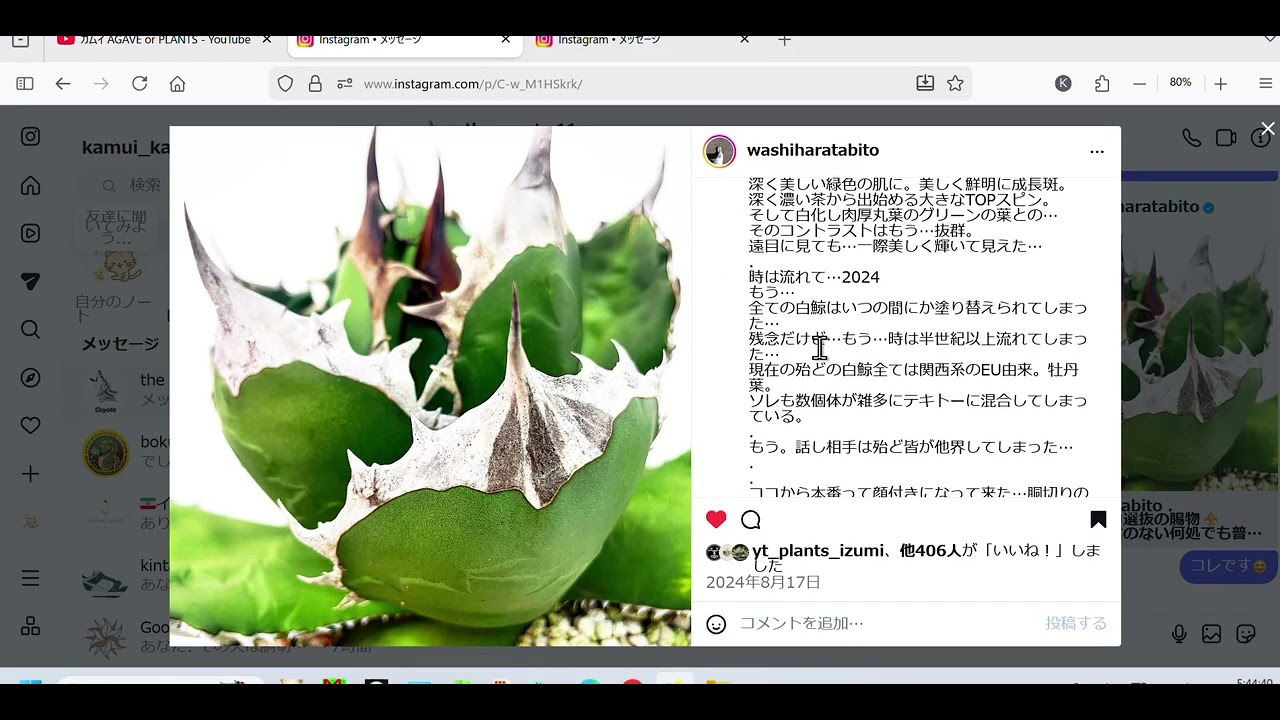This screenshot has height=720, width=1280.
Task: Open Messages paper-plane icon in sidebar
Action: (x=31, y=282)
